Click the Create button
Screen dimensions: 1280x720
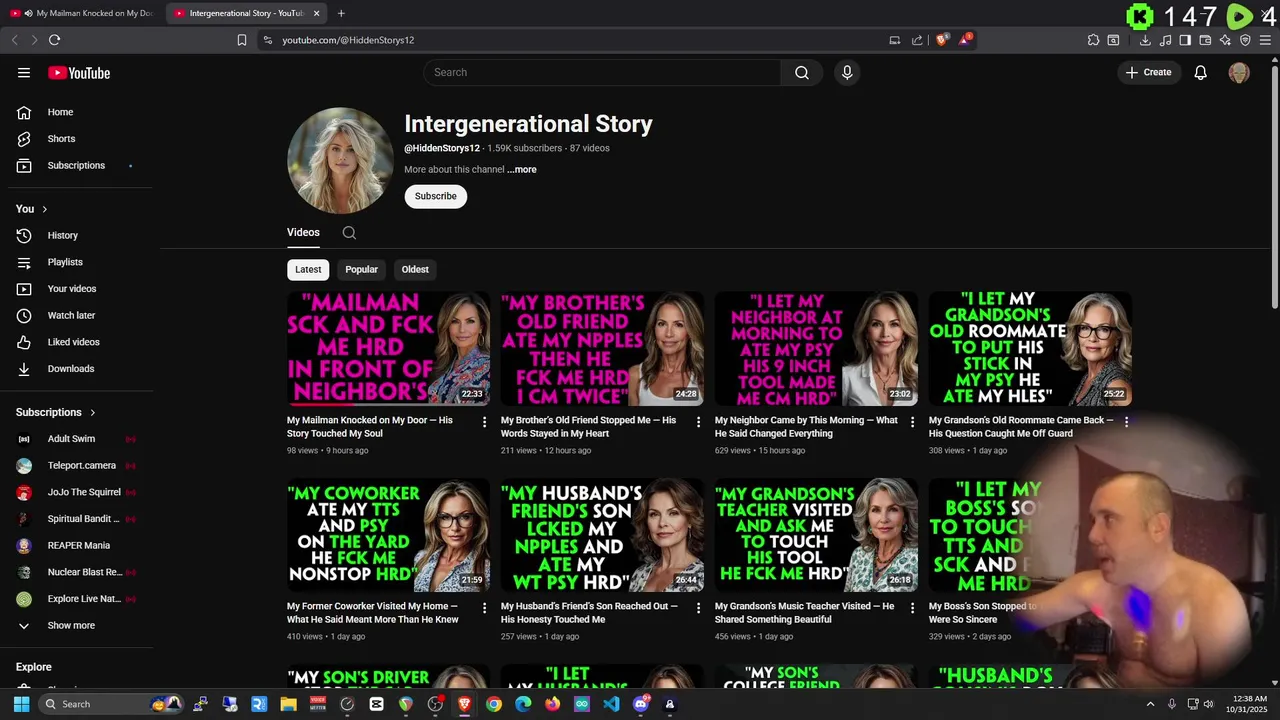pos(1148,72)
